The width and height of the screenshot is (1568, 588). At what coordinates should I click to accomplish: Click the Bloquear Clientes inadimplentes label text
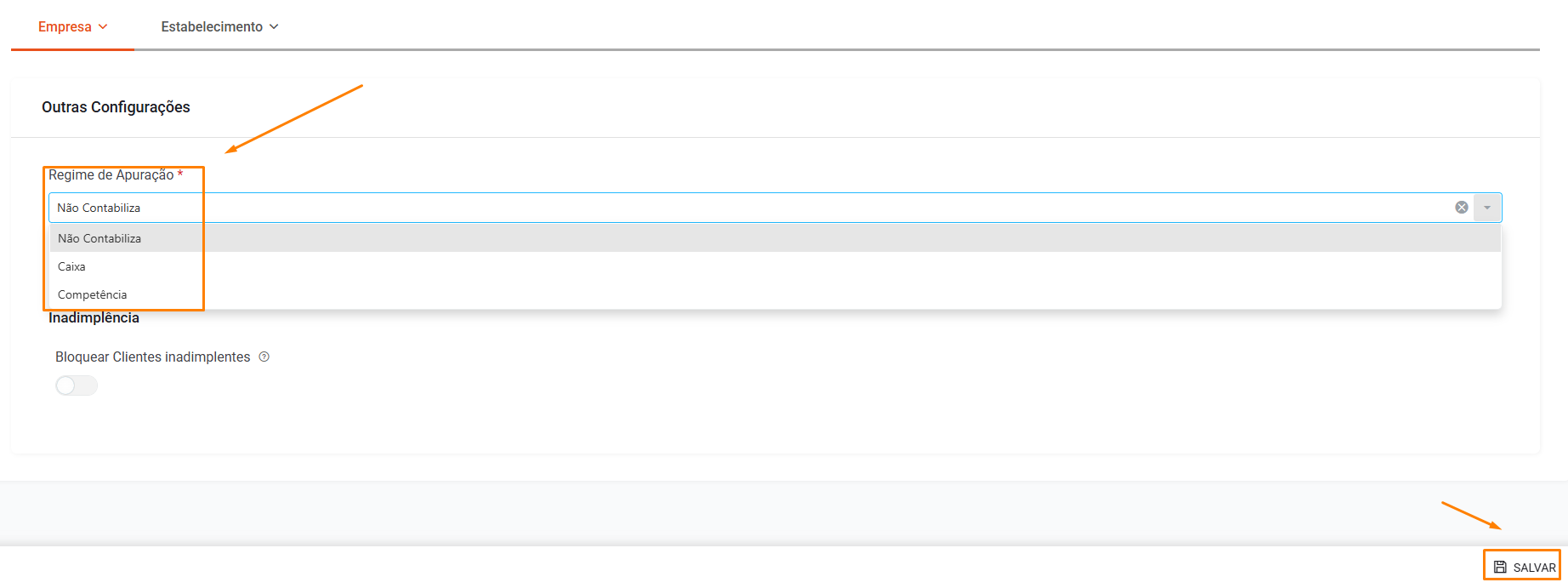[152, 357]
